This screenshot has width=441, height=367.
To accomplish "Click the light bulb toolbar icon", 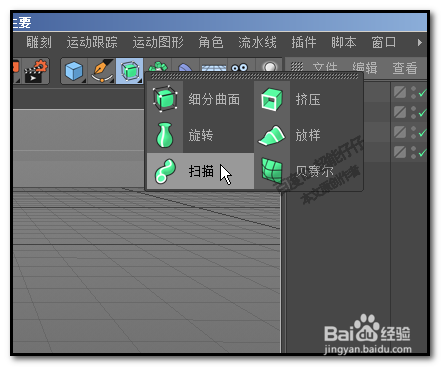I will pyautogui.click(x=270, y=67).
